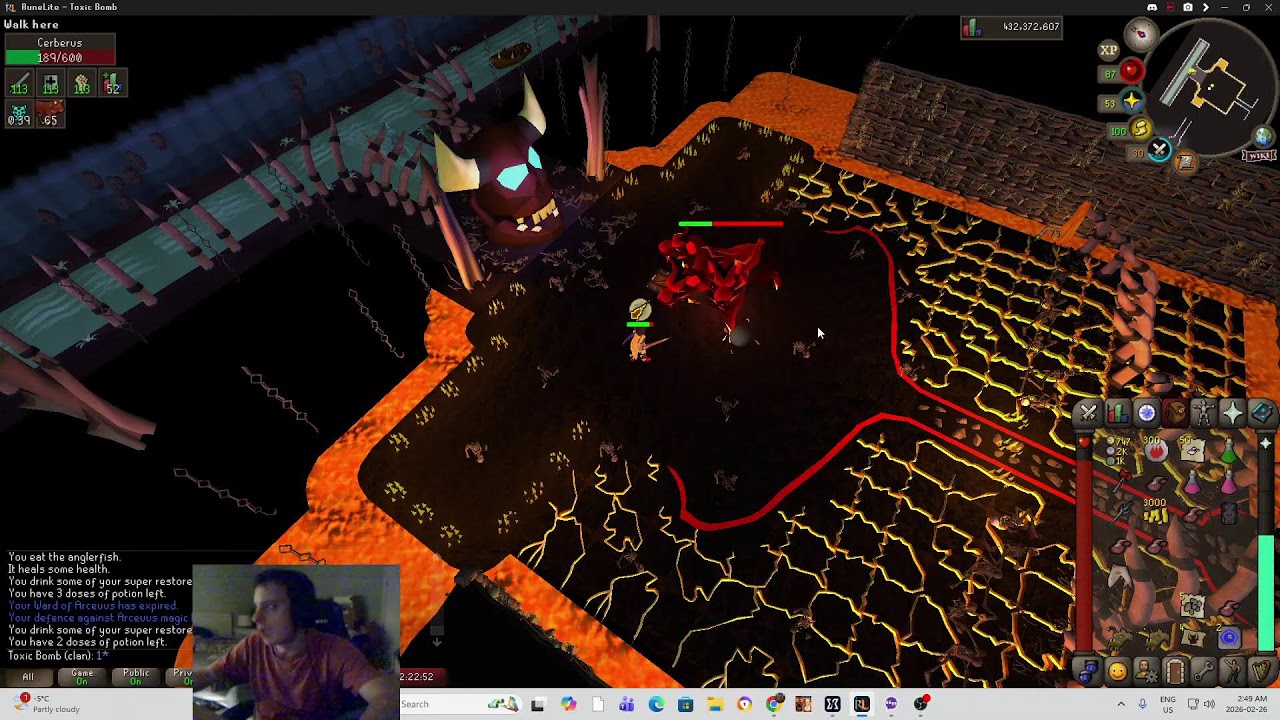This screenshot has height=720, width=1280.
Task: Toggle the Public chat filter
Action: click(136, 677)
